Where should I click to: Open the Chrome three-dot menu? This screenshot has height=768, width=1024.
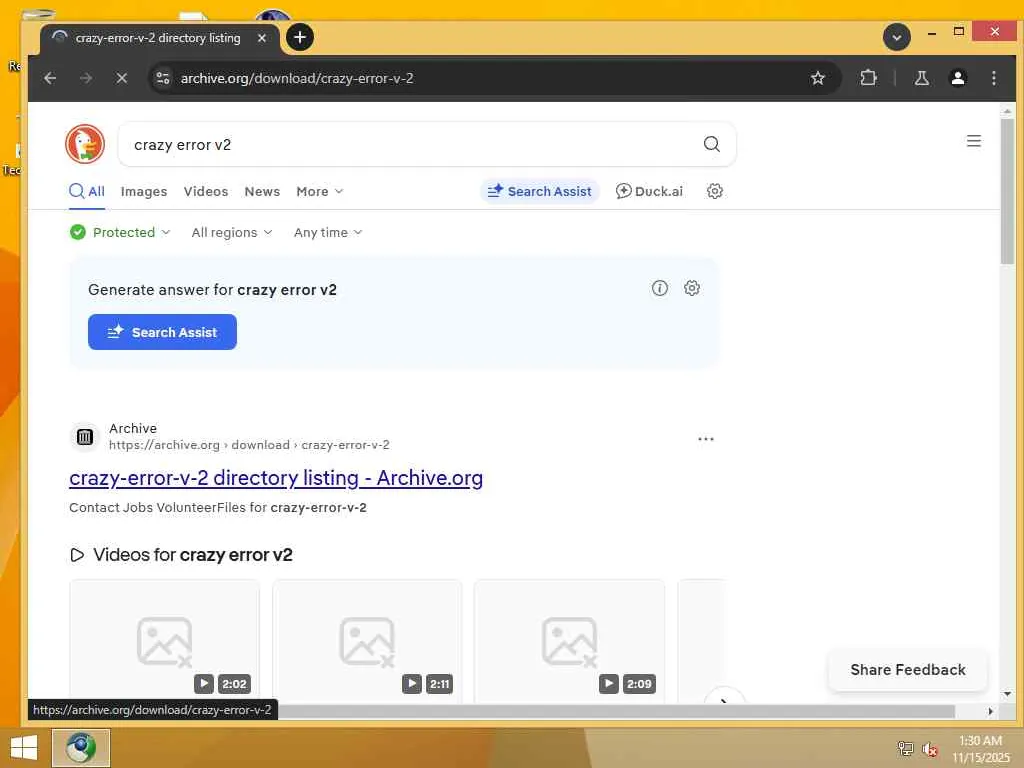[x=994, y=78]
